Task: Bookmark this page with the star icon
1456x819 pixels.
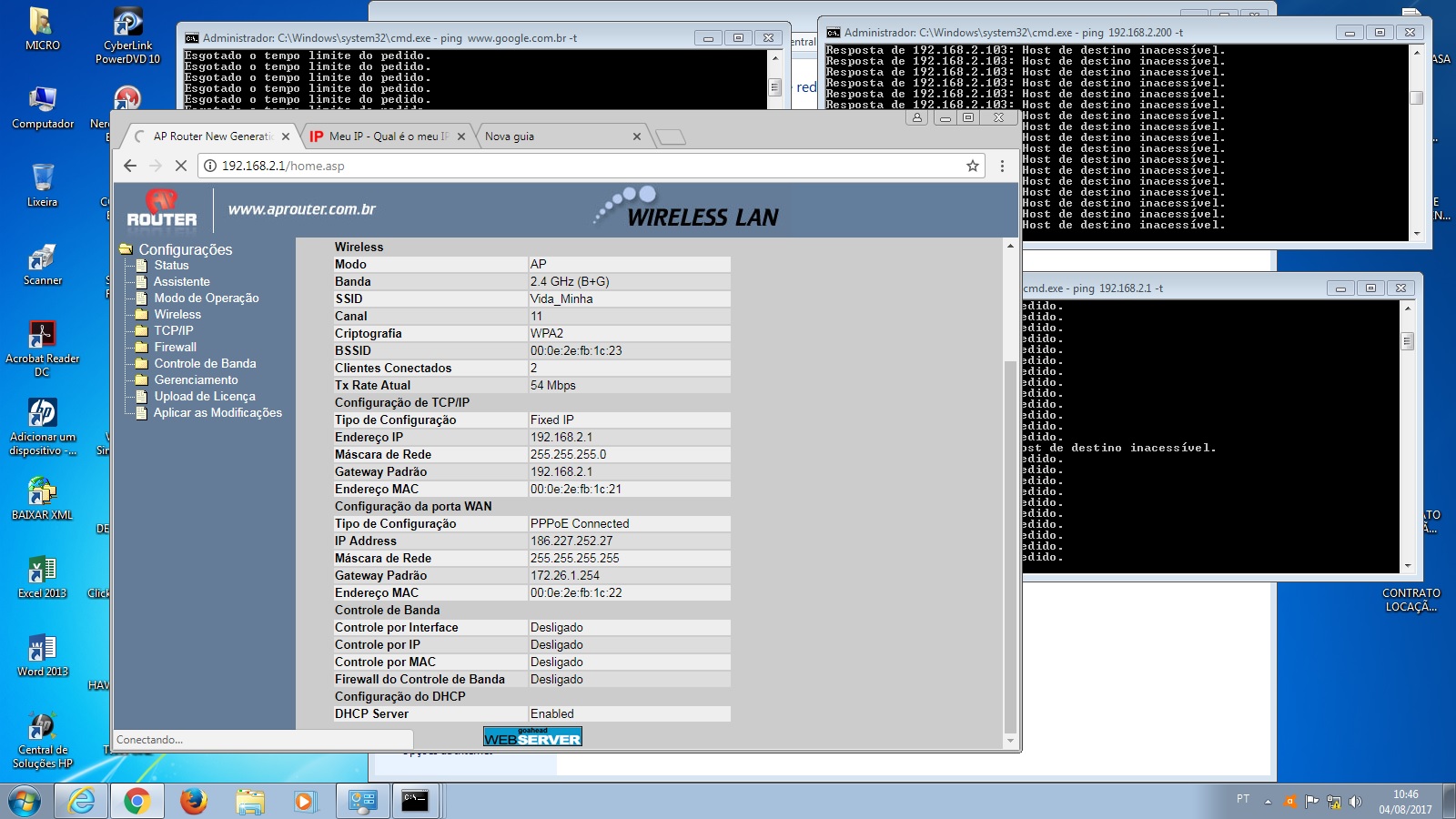Action: (973, 166)
